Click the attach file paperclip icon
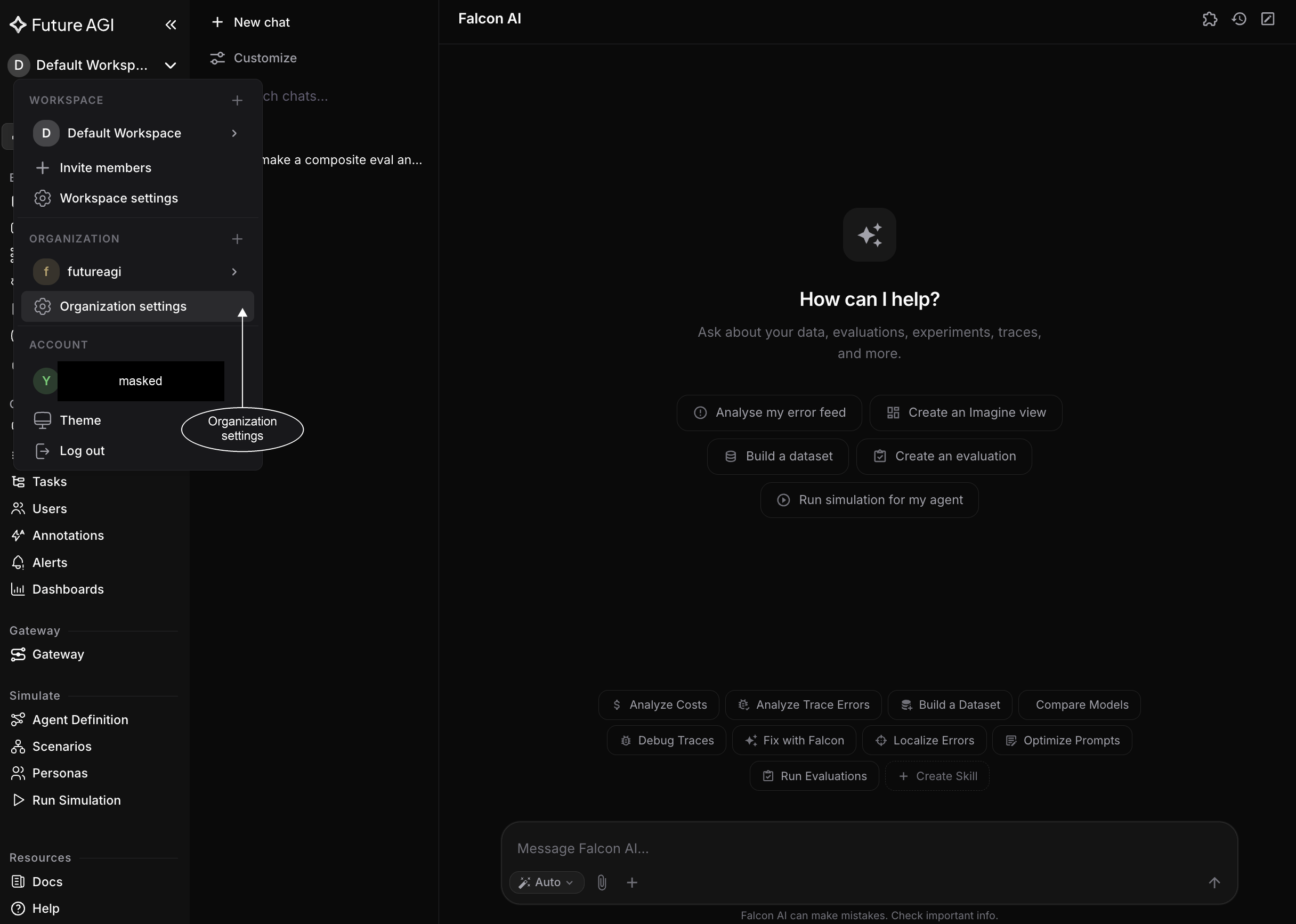Viewport: 1296px width, 924px height. tap(601, 882)
